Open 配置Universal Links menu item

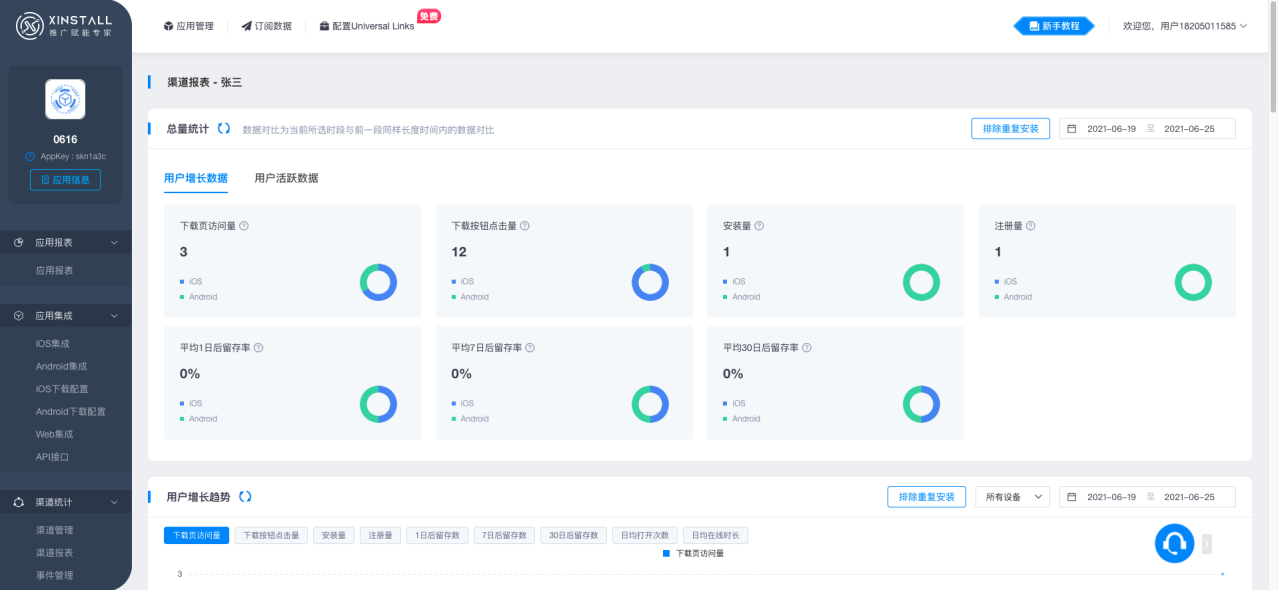[x=367, y=26]
